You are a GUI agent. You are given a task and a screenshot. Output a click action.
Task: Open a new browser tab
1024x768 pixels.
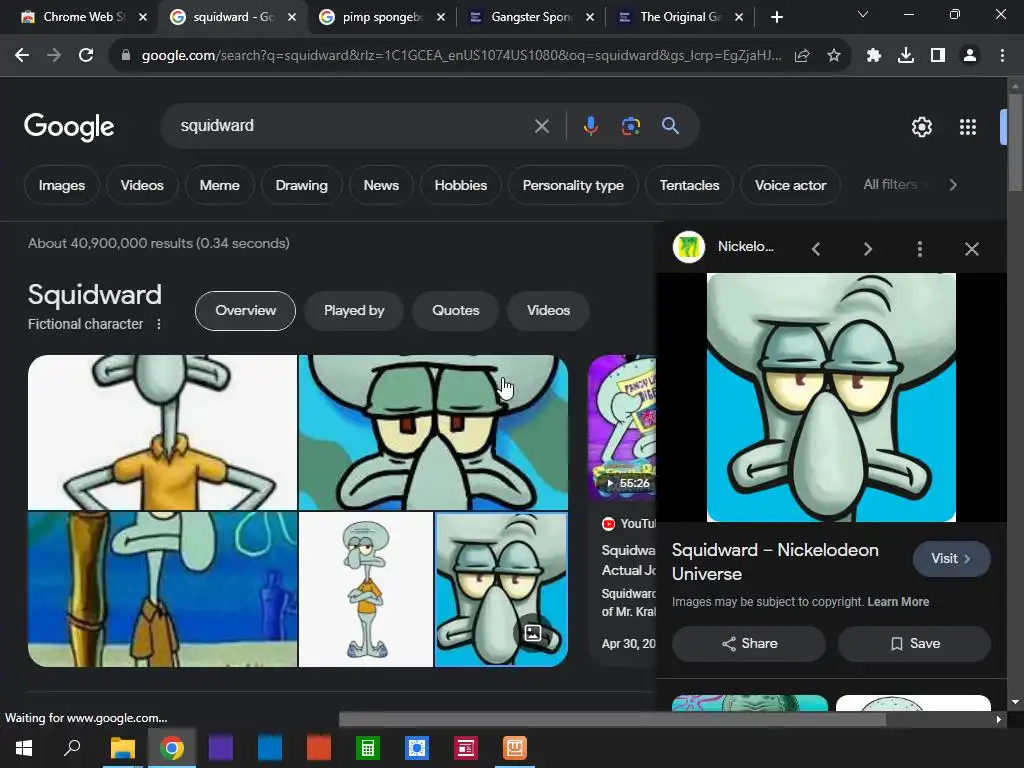[776, 18]
